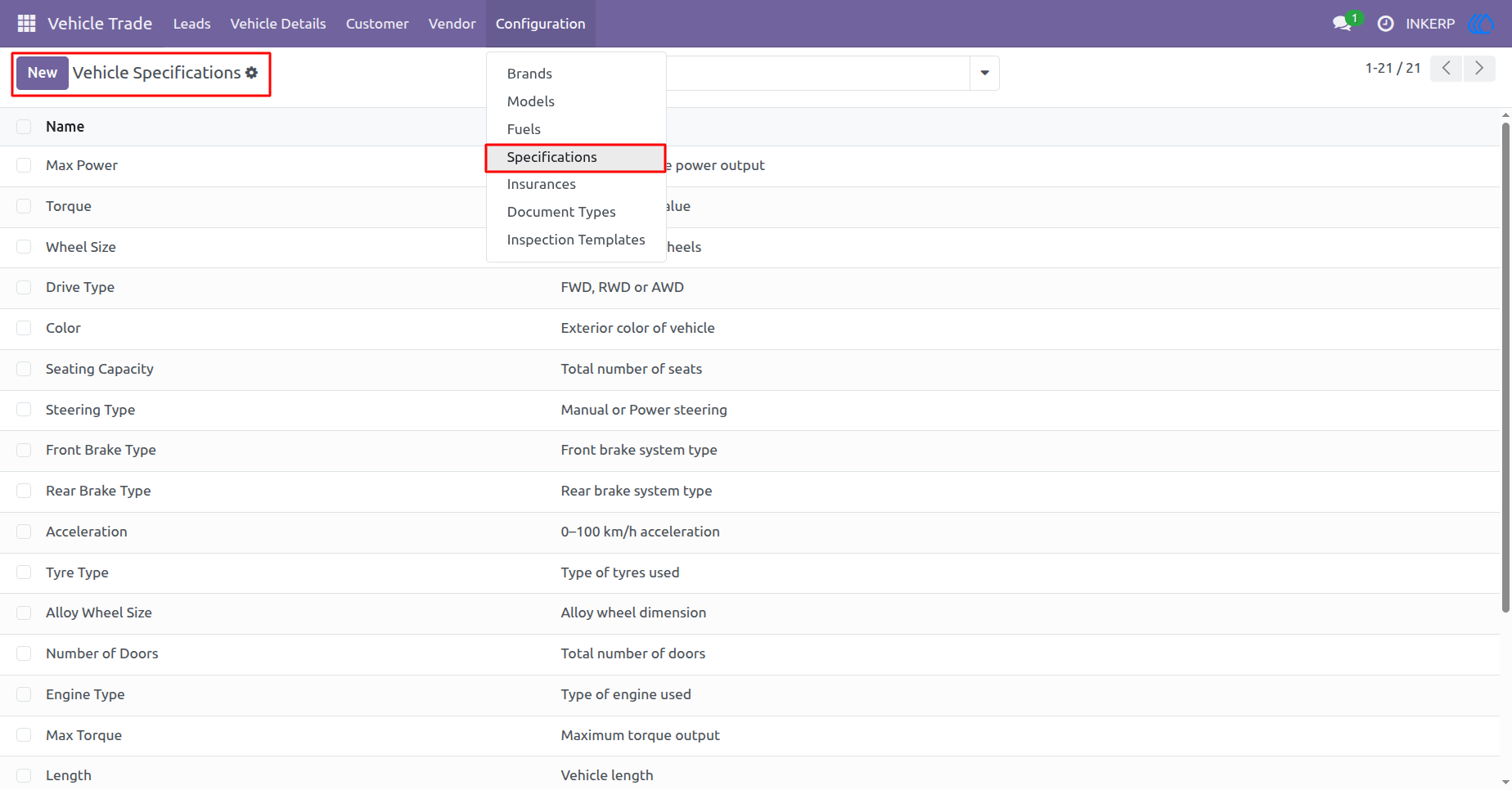Click the Vehicle Trade app title
This screenshot has width=1512, height=790.
click(x=100, y=24)
